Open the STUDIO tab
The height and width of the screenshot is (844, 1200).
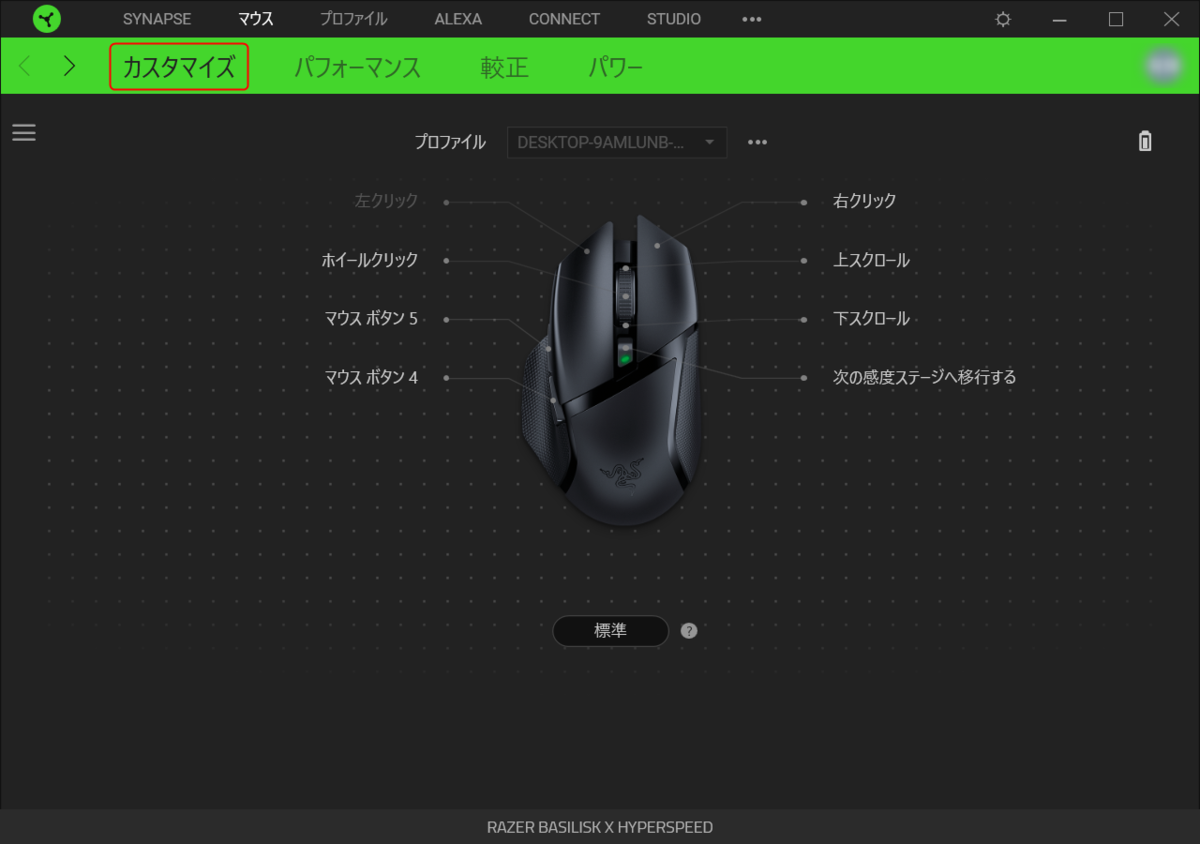click(674, 19)
